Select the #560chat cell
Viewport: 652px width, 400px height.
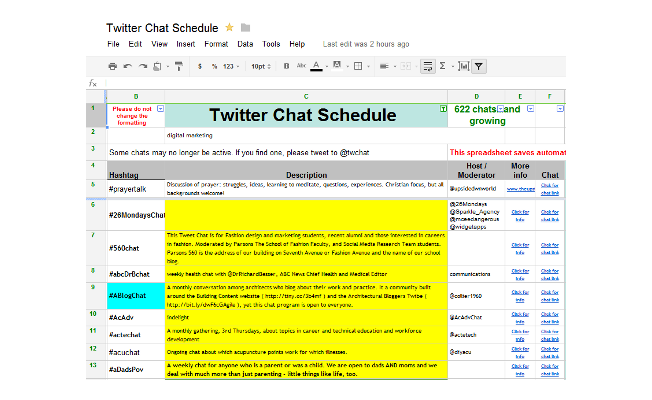pos(136,248)
